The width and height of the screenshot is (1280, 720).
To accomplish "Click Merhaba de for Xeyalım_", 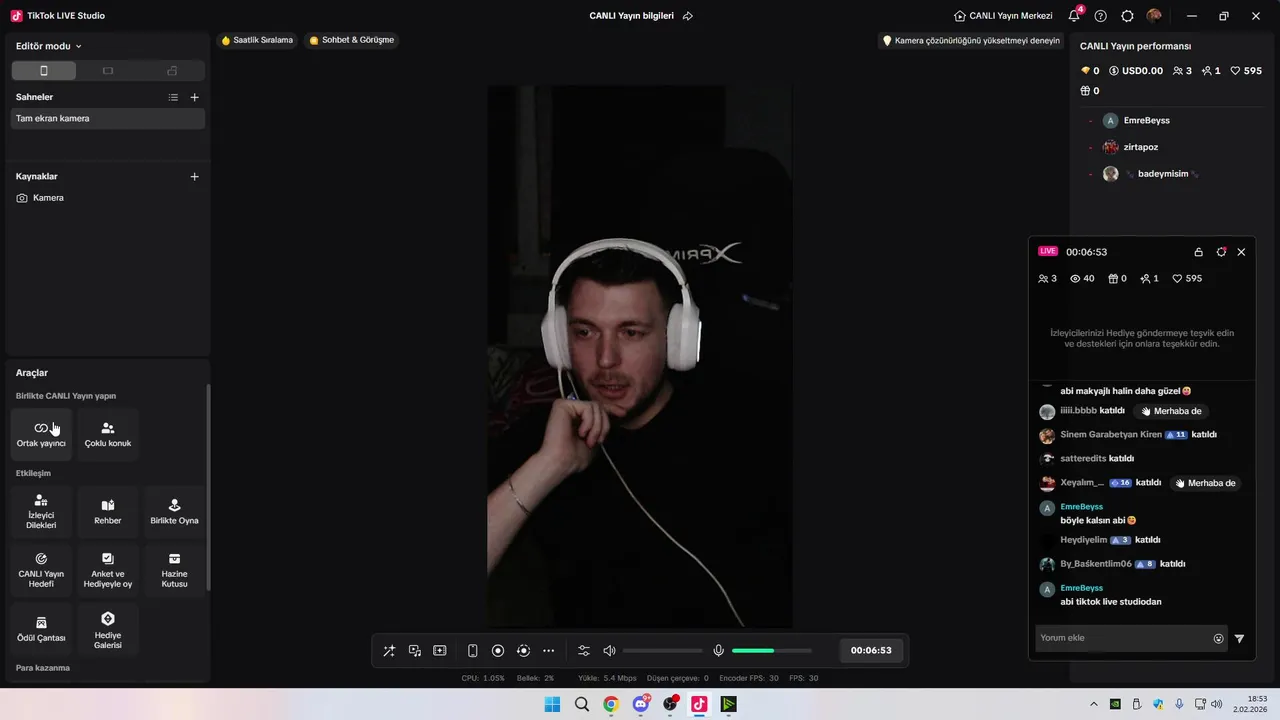I will pyautogui.click(x=1205, y=483).
